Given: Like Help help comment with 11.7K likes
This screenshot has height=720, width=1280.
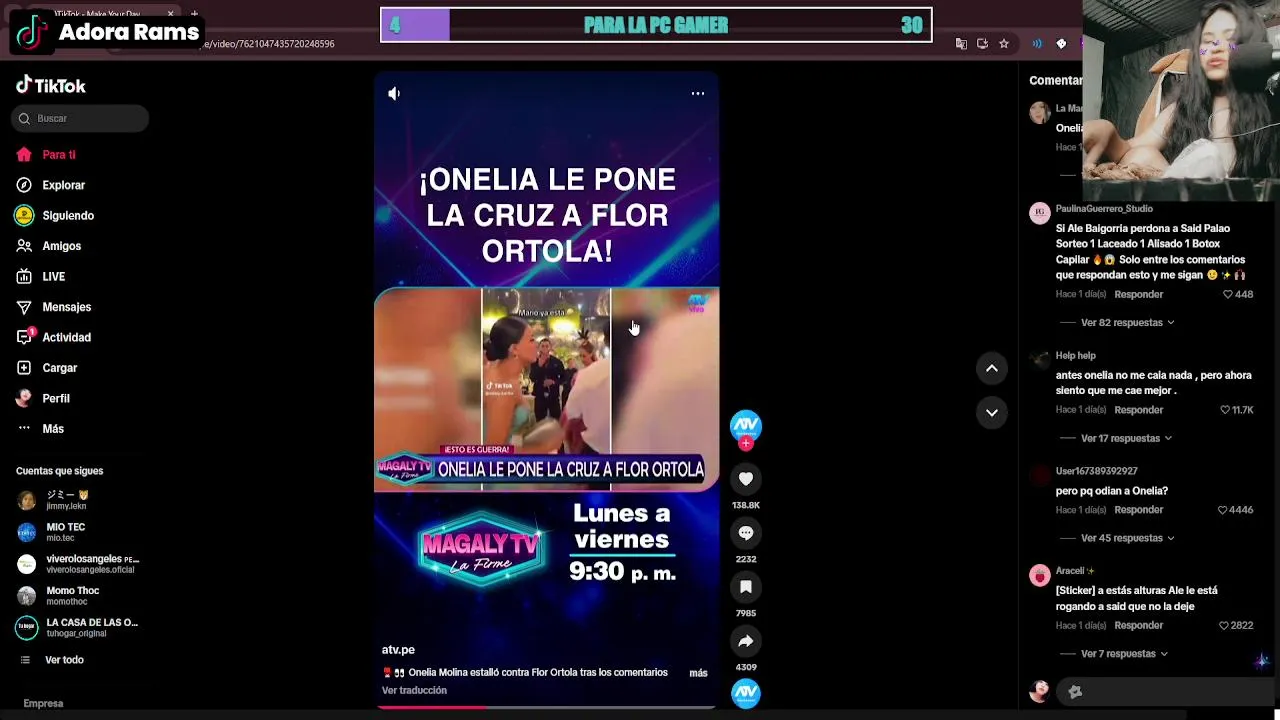Looking at the screenshot, I should pyautogui.click(x=1226, y=410).
